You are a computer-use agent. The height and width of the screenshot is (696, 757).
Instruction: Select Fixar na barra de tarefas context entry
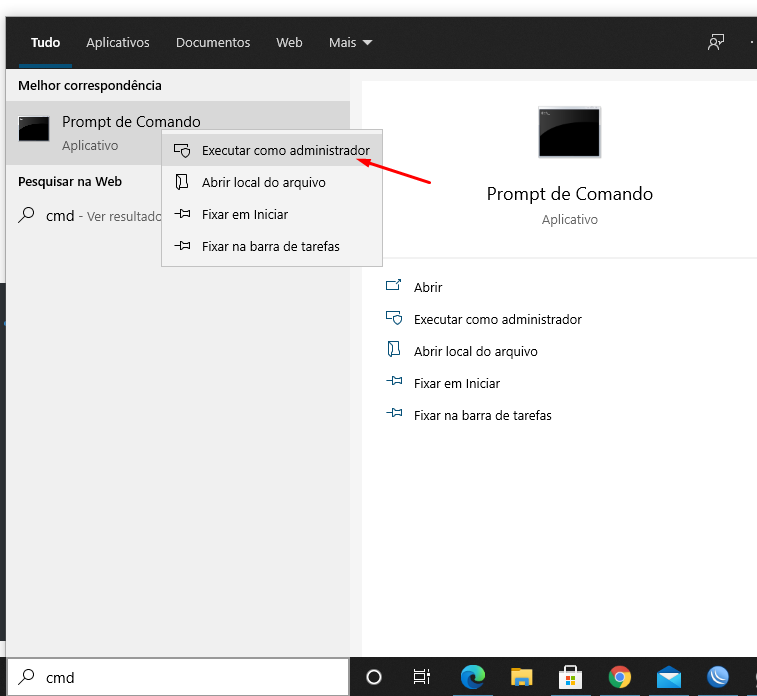pos(270,246)
